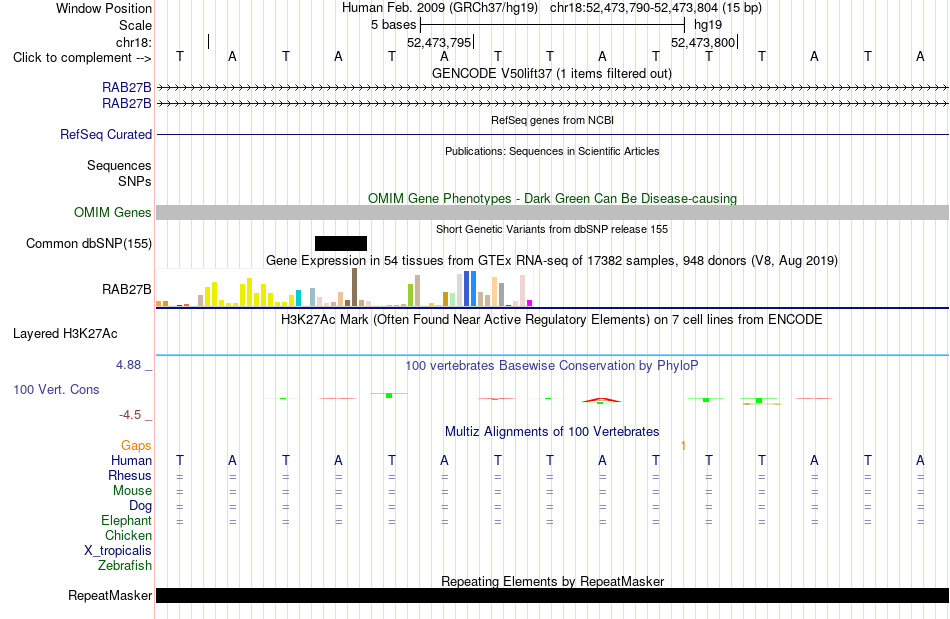
Task: Click the '5 bases' scale bar
Action: point(552,25)
